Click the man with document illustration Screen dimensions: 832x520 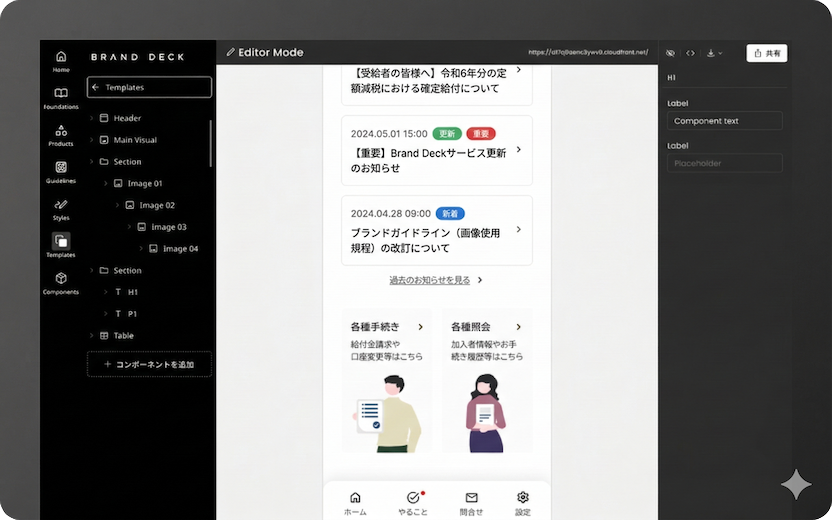click(x=387, y=413)
